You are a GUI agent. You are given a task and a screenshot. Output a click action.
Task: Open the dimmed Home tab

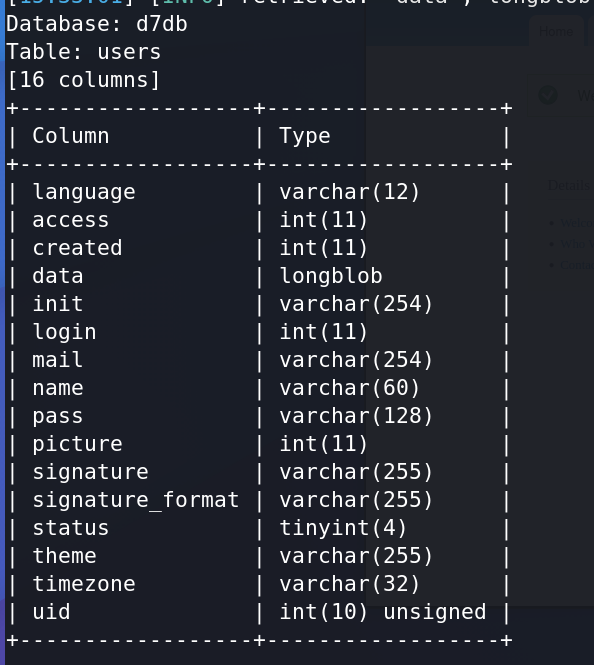tap(556, 31)
